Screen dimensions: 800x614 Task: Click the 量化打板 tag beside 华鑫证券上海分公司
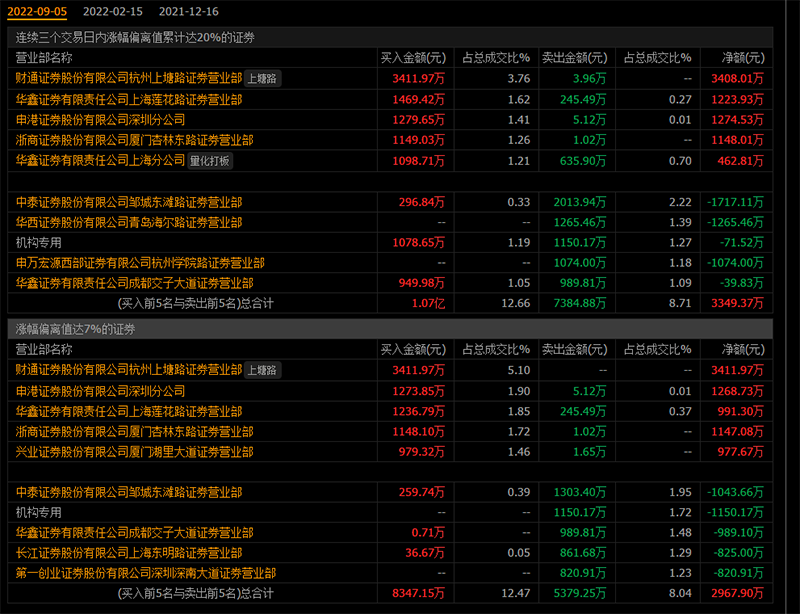pyautogui.click(x=210, y=161)
